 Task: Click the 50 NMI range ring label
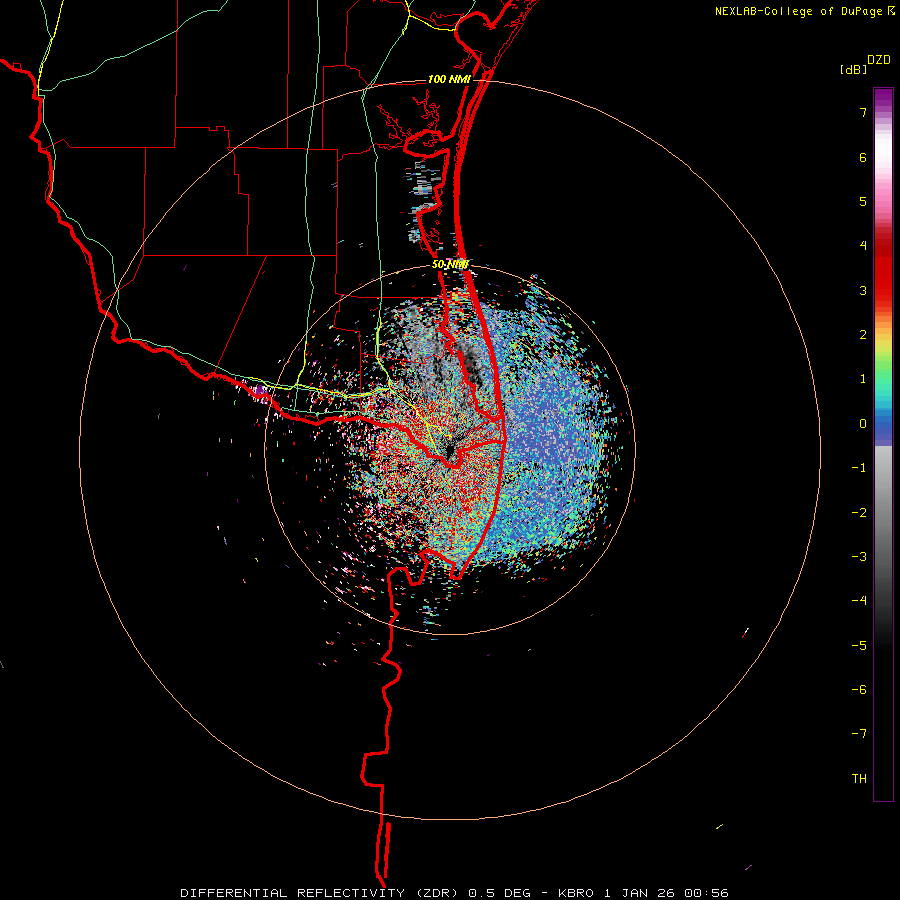tap(450, 265)
